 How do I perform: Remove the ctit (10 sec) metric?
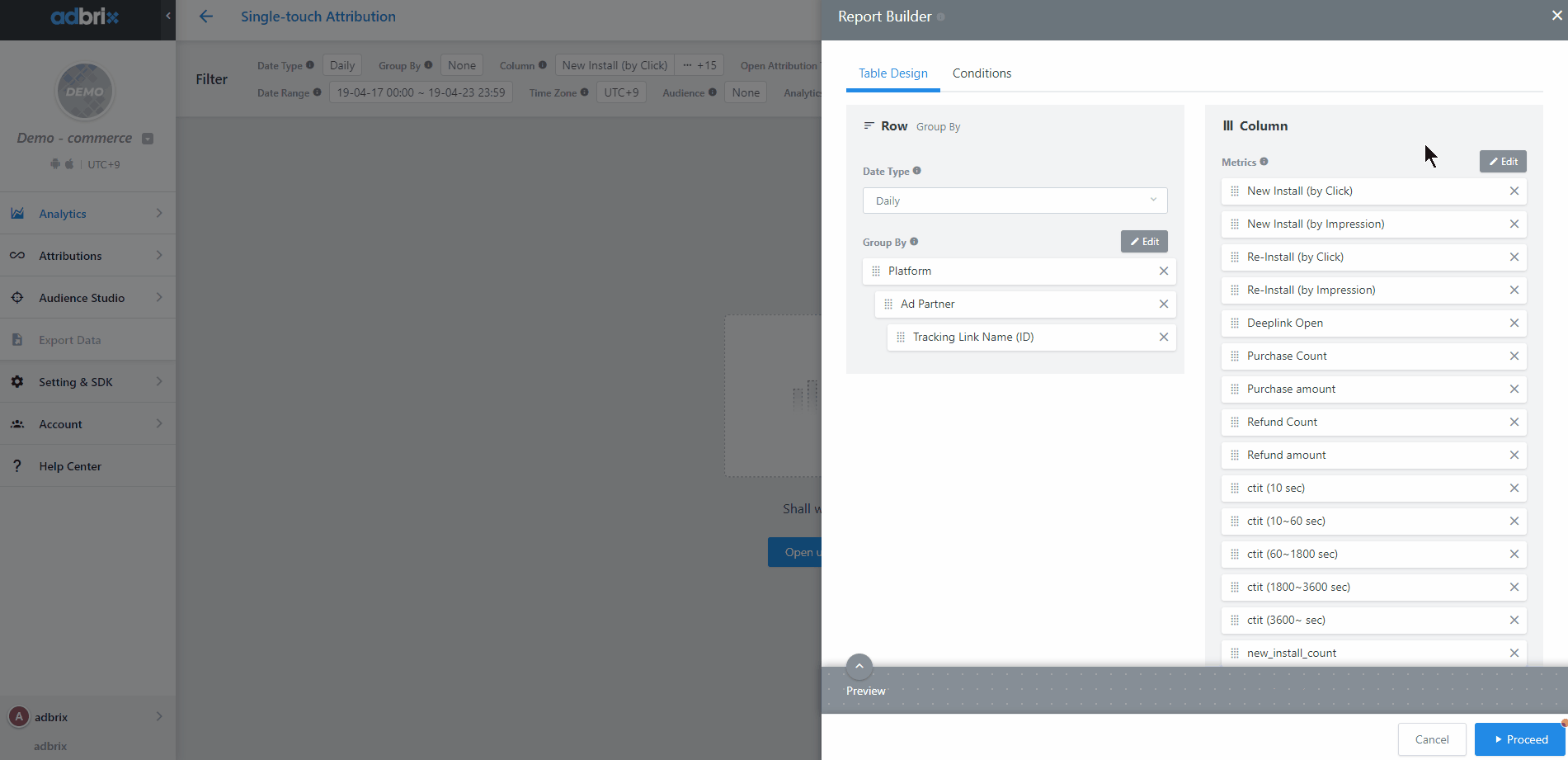(x=1514, y=488)
